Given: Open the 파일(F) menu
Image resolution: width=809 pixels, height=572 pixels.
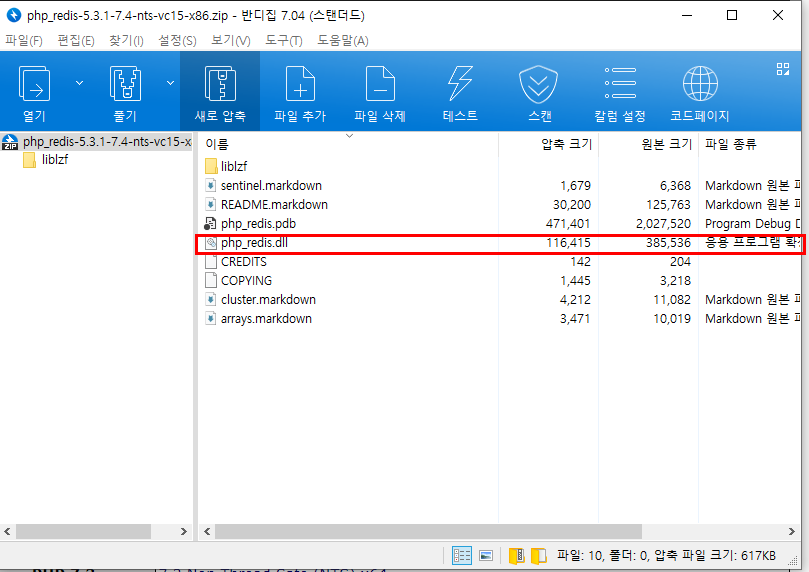Looking at the screenshot, I should coord(24,40).
